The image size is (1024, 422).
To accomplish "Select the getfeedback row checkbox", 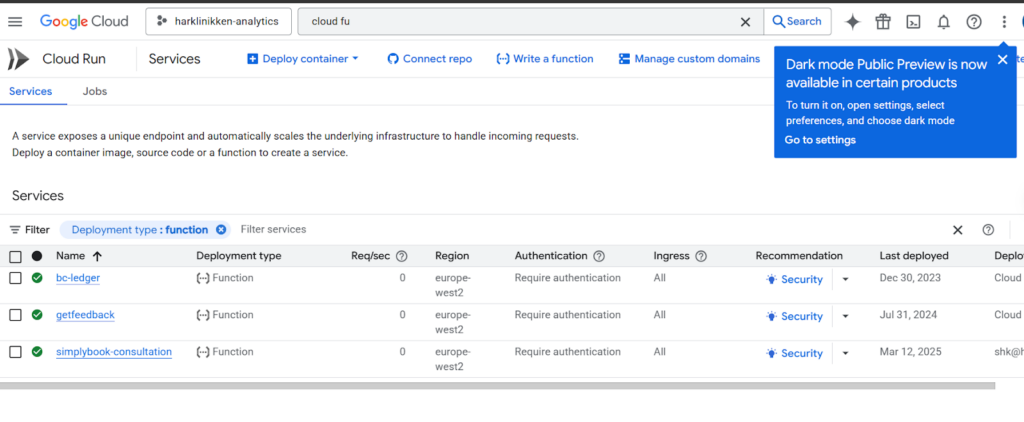I will [15, 315].
